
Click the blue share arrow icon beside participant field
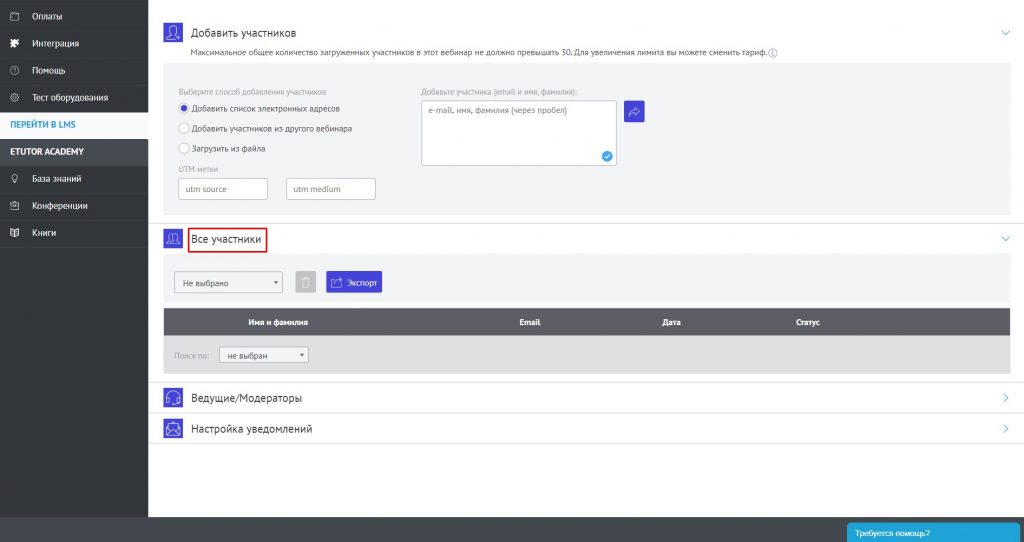tap(634, 112)
